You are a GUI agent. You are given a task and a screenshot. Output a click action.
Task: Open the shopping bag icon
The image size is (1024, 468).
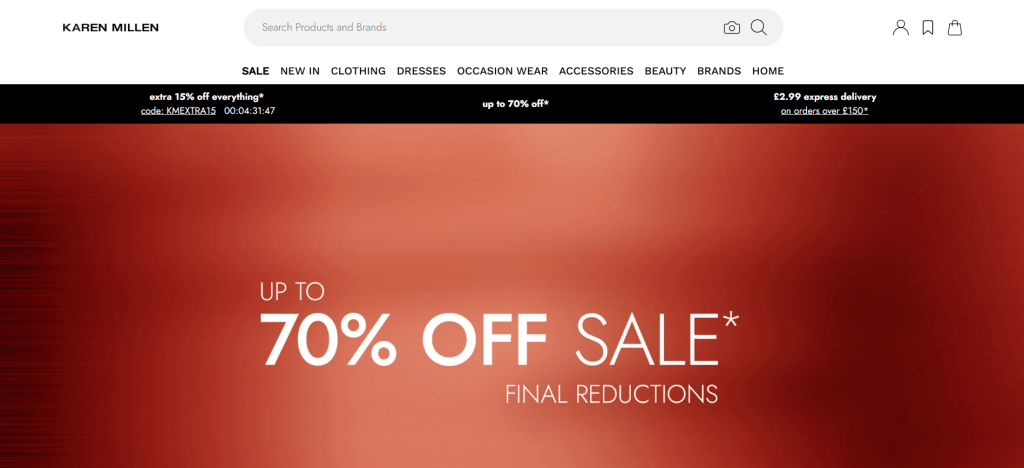coord(955,27)
